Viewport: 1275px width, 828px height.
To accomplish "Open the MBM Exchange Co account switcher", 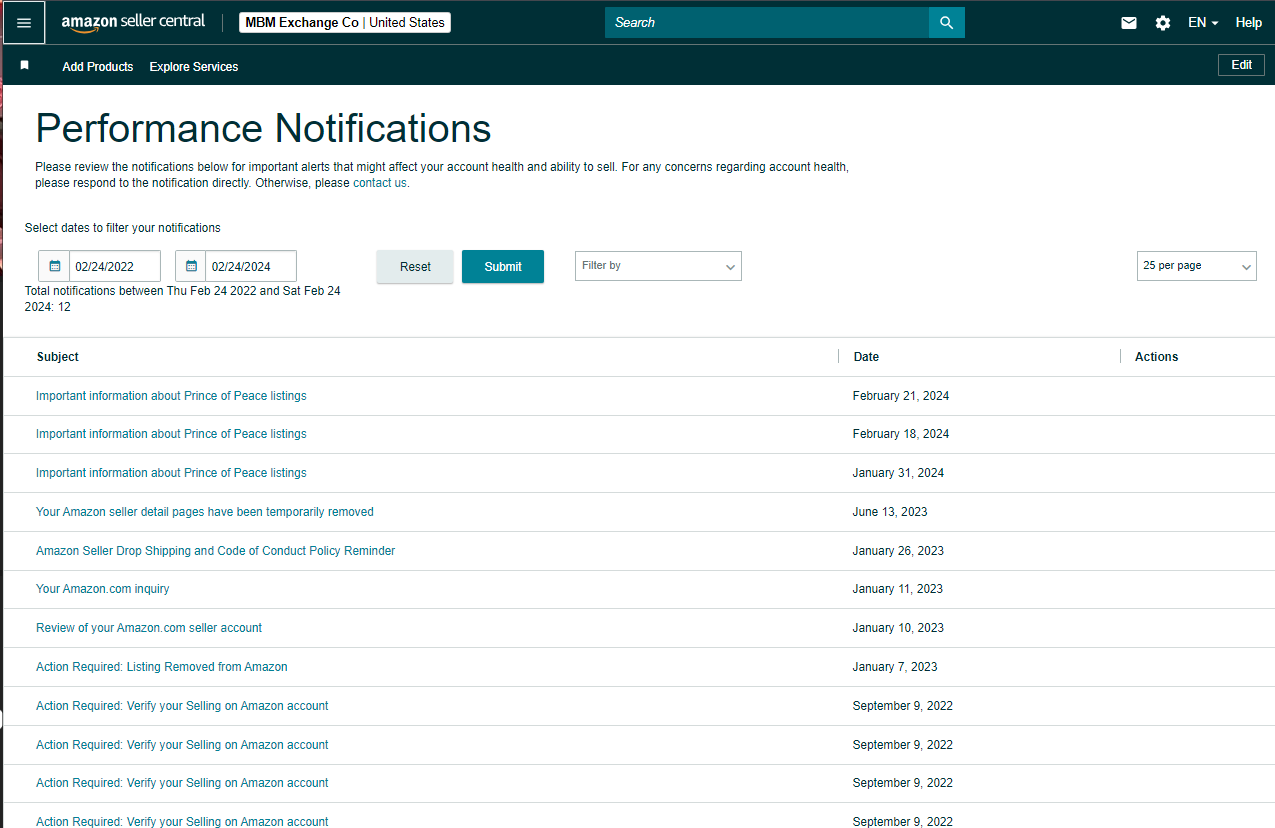I will coord(345,22).
